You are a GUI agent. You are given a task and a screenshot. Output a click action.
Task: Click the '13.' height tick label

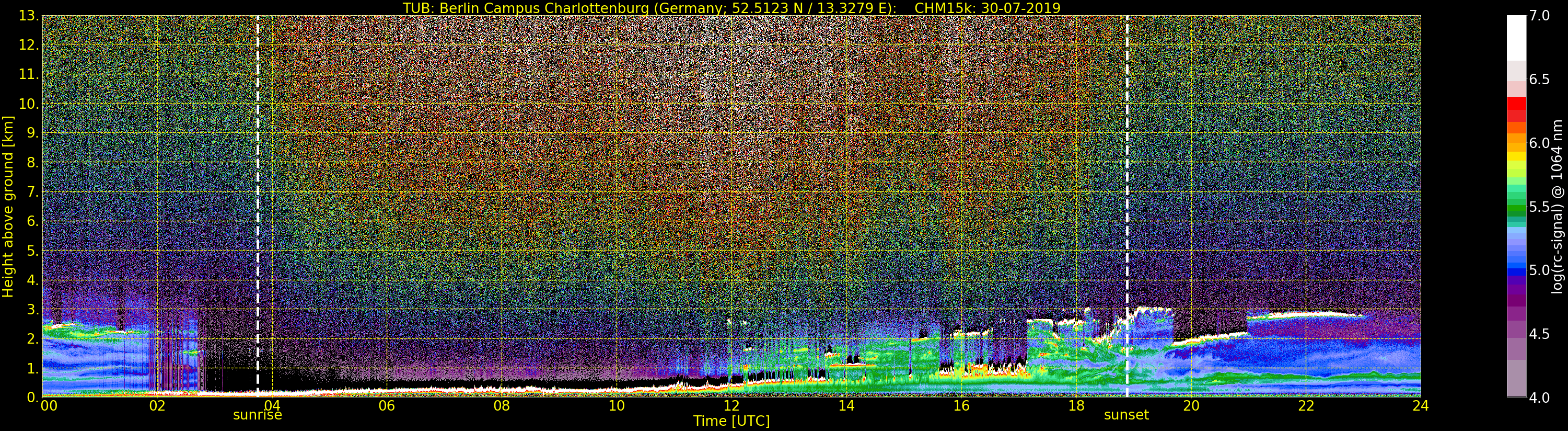tap(29, 16)
